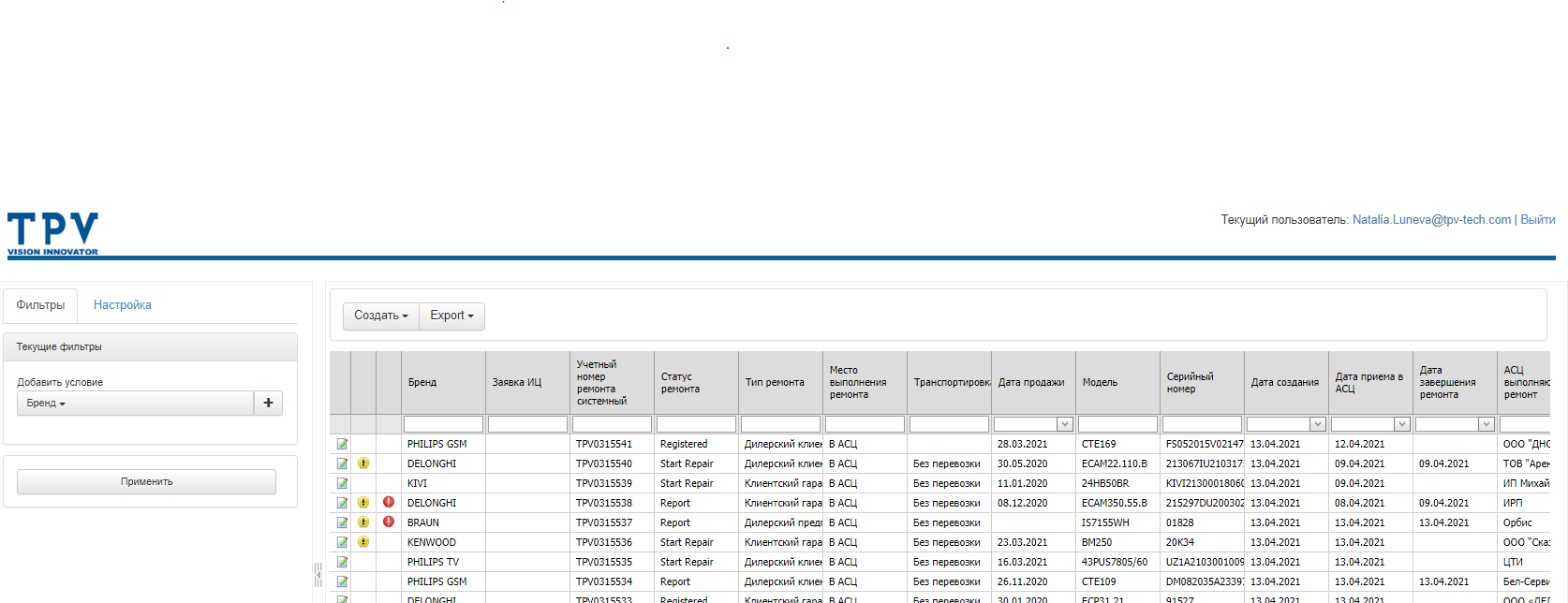The height and width of the screenshot is (603, 1568).
Task: Sort by Серийный номер column header
Action: pos(1202,382)
